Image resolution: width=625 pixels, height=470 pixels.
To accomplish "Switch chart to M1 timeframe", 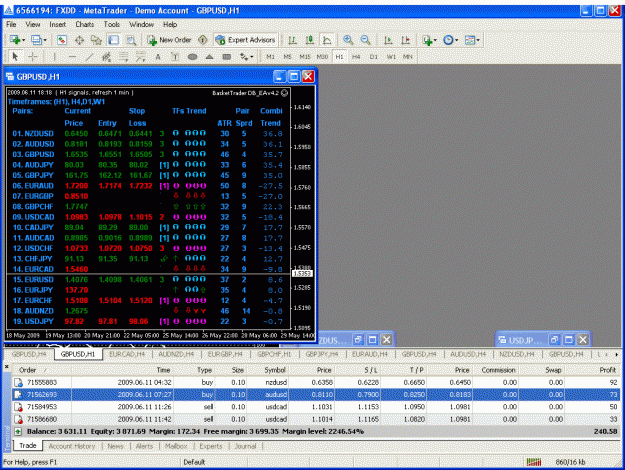I will pyautogui.click(x=270, y=57).
